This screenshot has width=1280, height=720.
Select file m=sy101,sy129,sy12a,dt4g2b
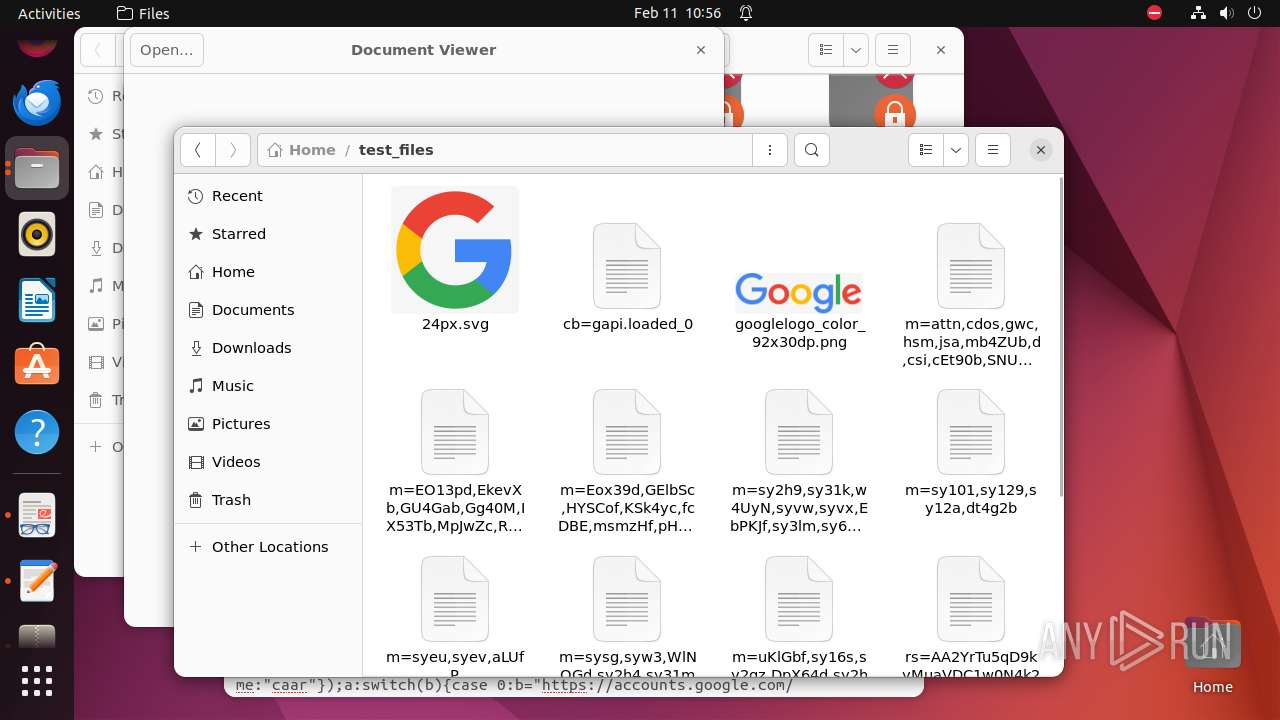click(971, 452)
